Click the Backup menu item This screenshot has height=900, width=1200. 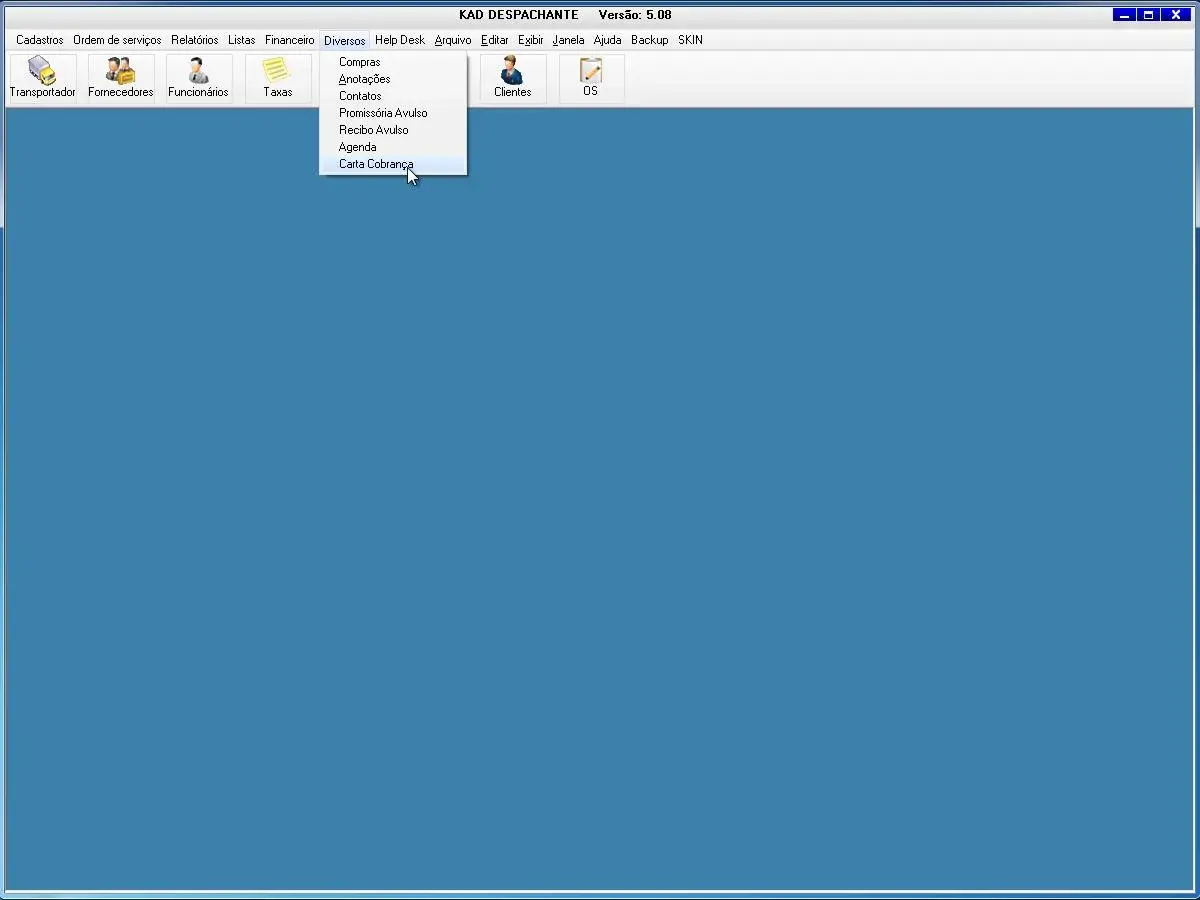649,40
